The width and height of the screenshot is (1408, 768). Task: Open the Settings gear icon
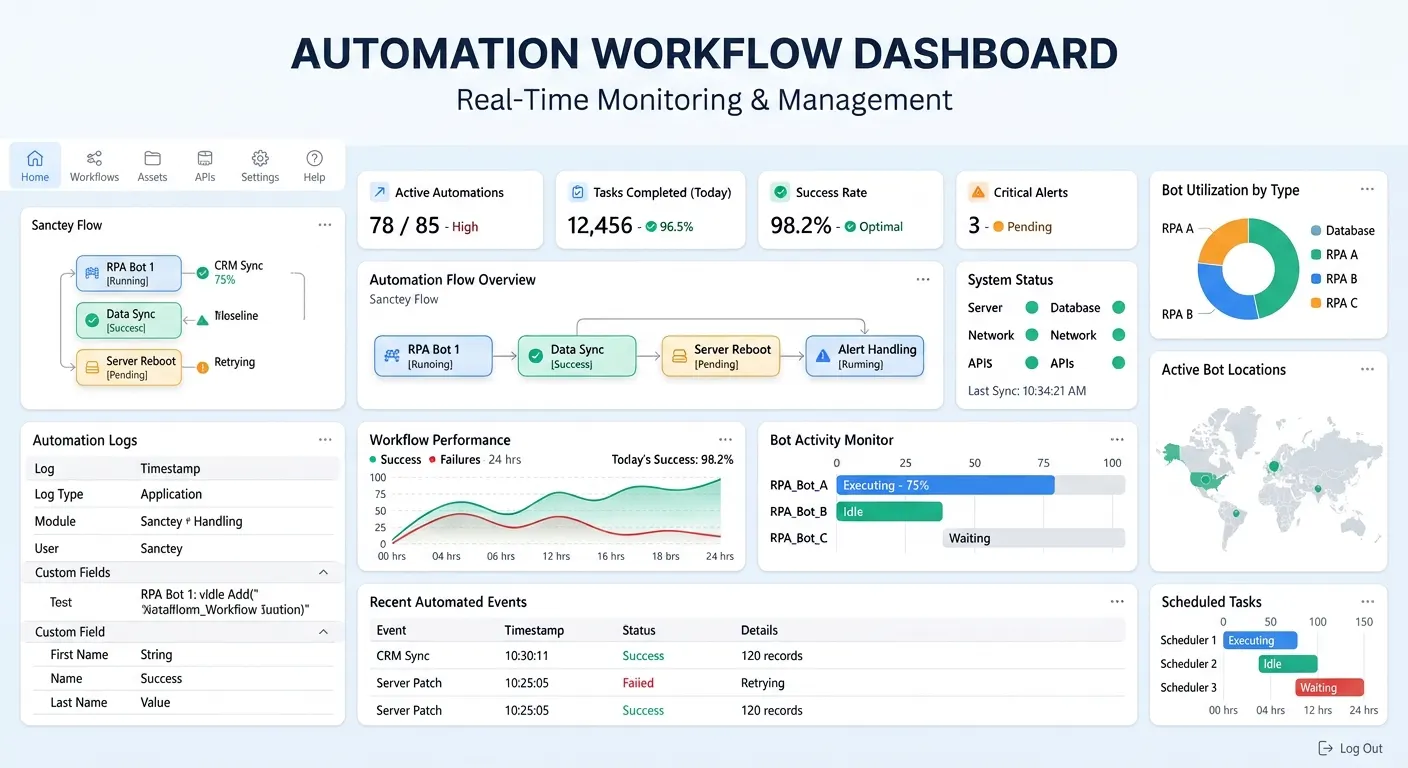click(x=260, y=158)
